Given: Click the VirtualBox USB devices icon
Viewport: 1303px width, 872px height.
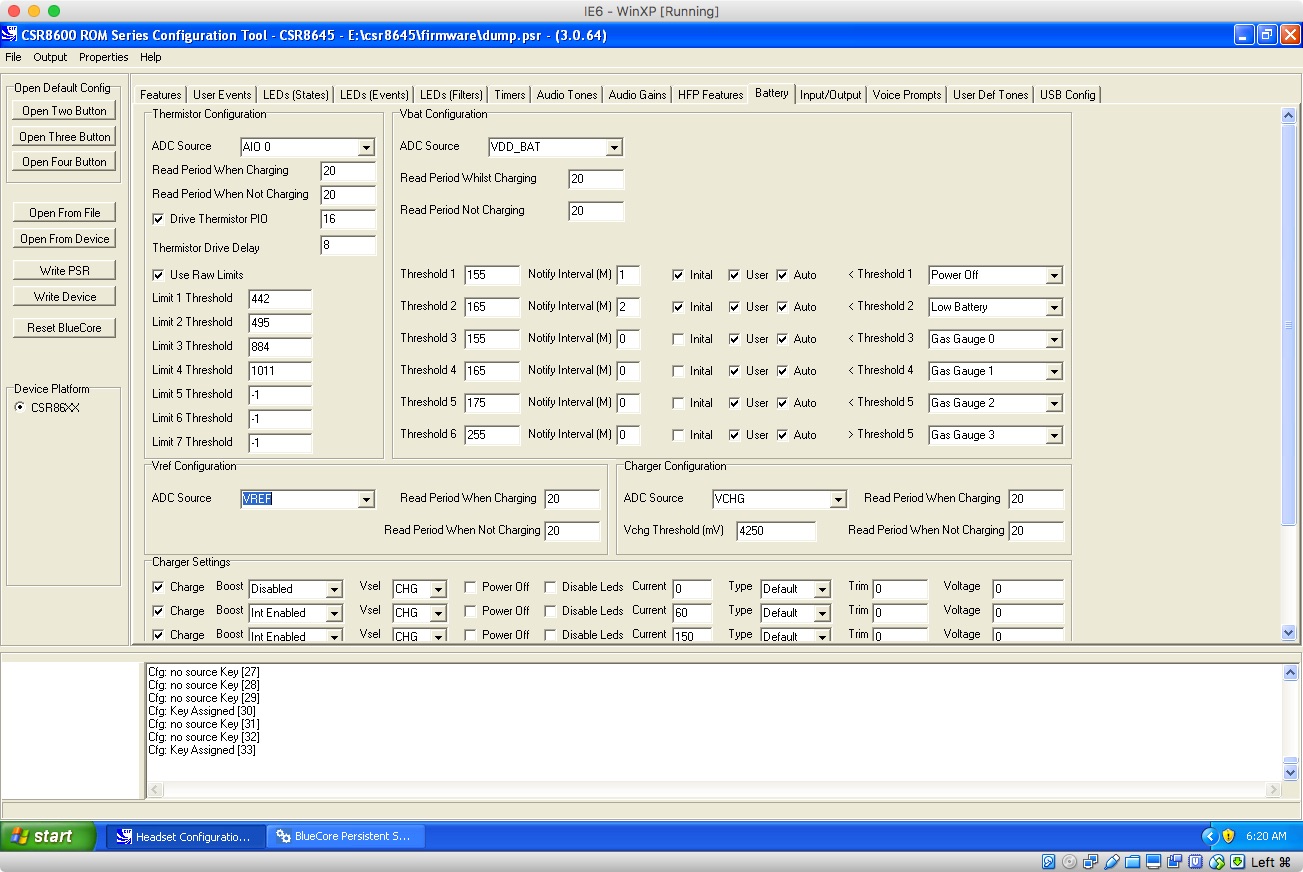Looking at the screenshot, I should coord(1112,861).
